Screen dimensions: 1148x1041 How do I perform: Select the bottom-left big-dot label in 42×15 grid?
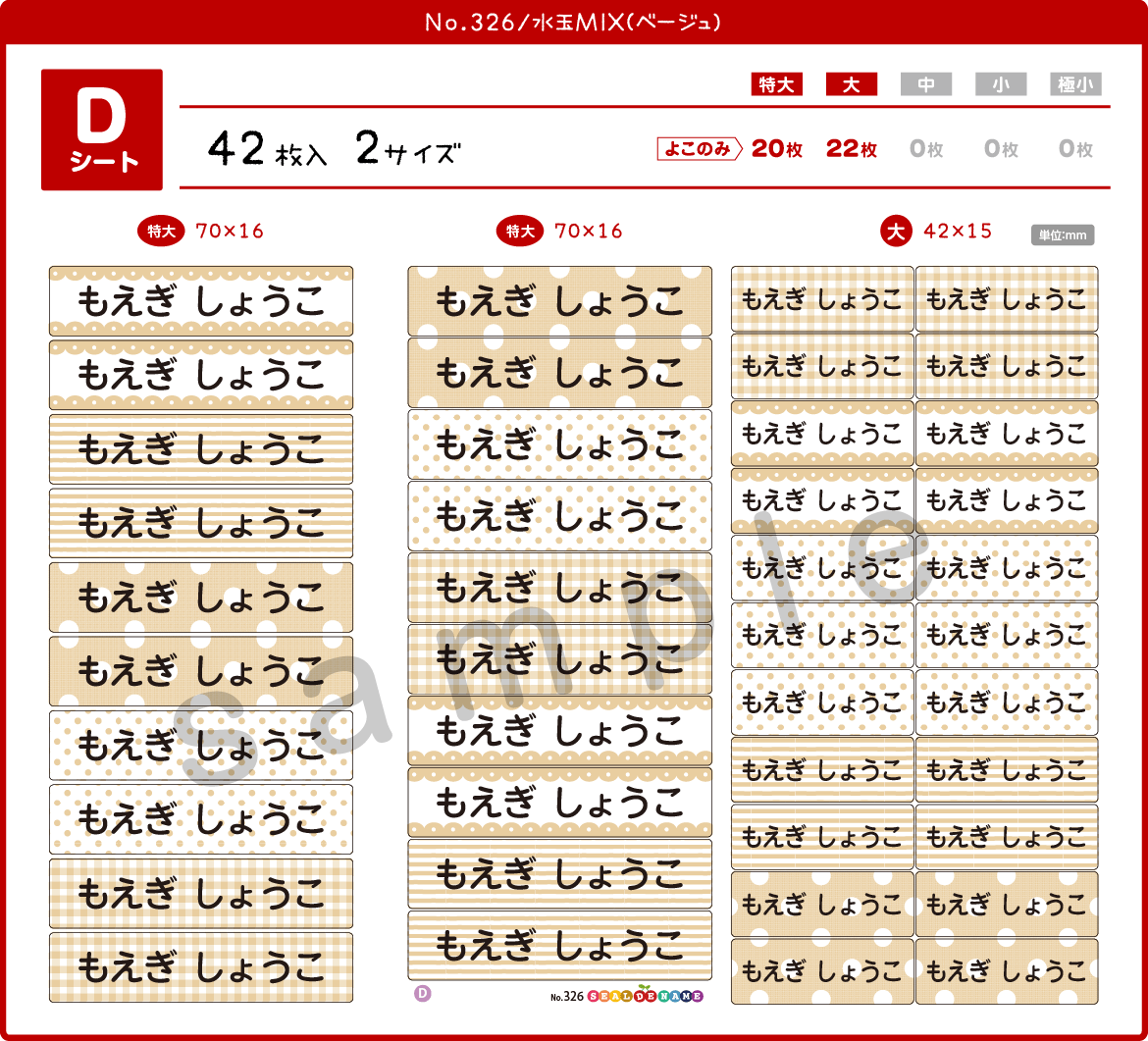pyautogui.click(x=822, y=970)
